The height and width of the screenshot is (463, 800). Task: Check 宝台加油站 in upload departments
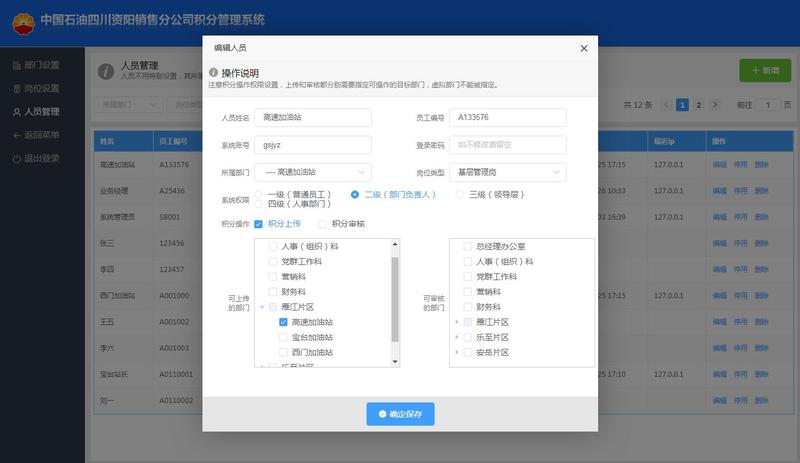tap(283, 337)
